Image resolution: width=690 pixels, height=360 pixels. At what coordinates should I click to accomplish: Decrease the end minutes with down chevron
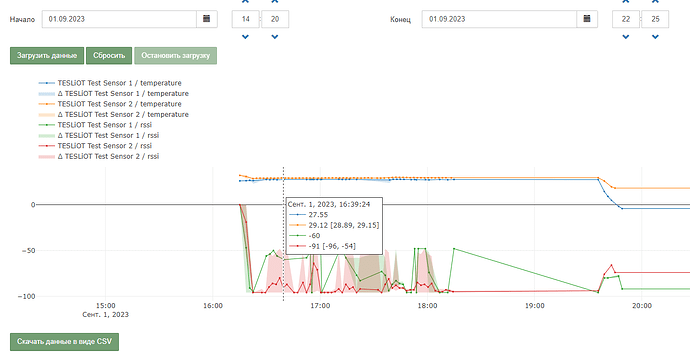pyautogui.click(x=655, y=37)
